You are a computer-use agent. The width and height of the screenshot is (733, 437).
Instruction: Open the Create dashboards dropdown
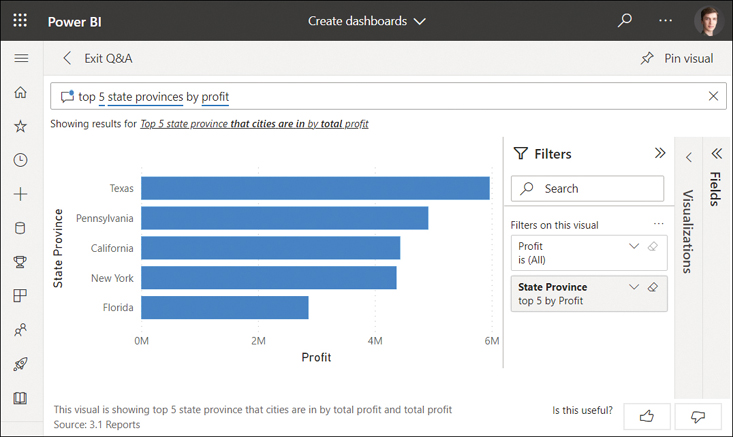(366, 20)
